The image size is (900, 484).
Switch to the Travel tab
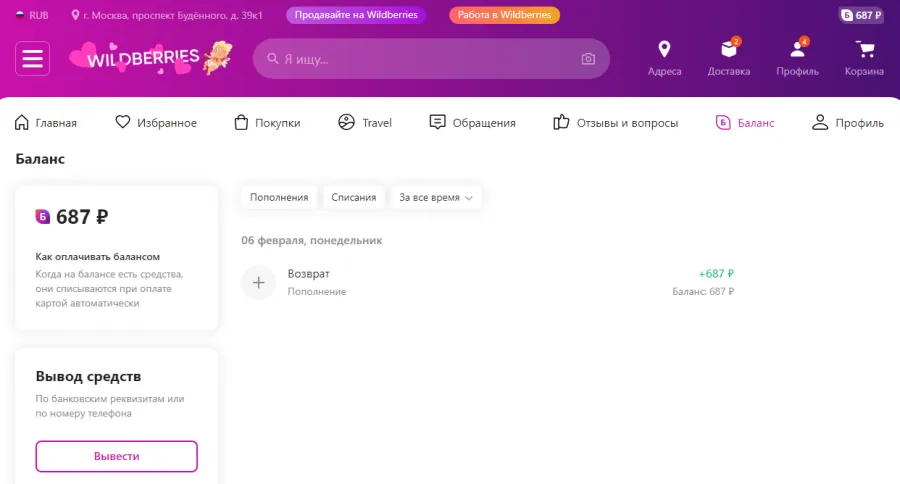(x=365, y=122)
